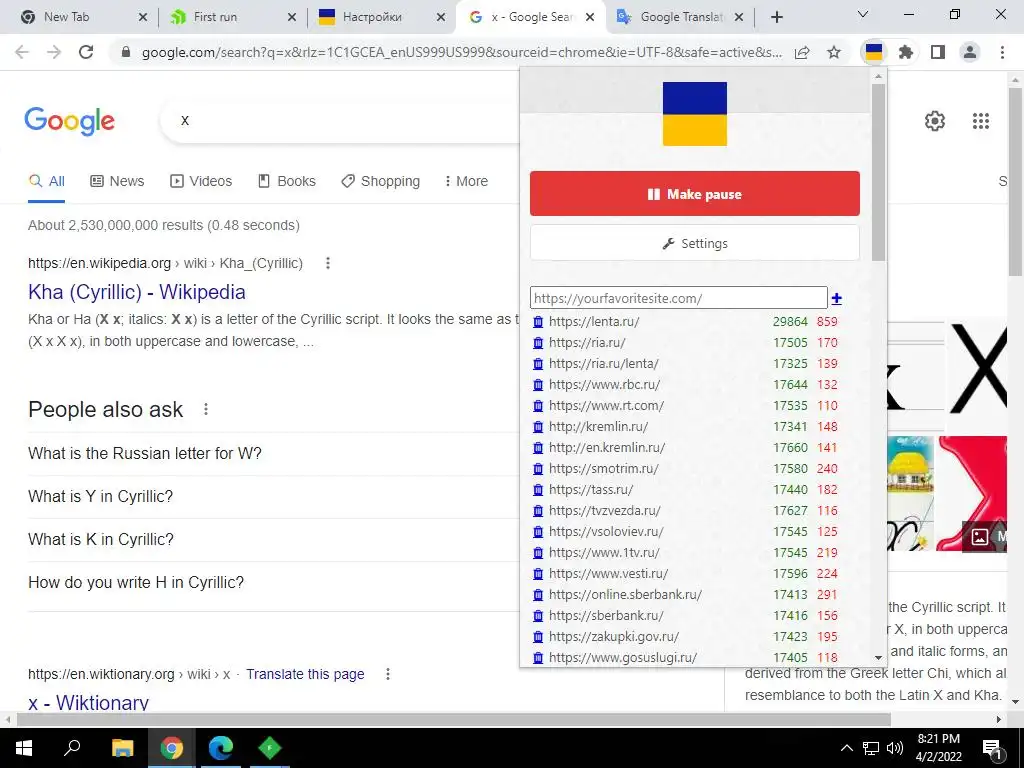This screenshot has height=768, width=1024.
Task: Open File Explorer from taskbar
Action: 122,748
